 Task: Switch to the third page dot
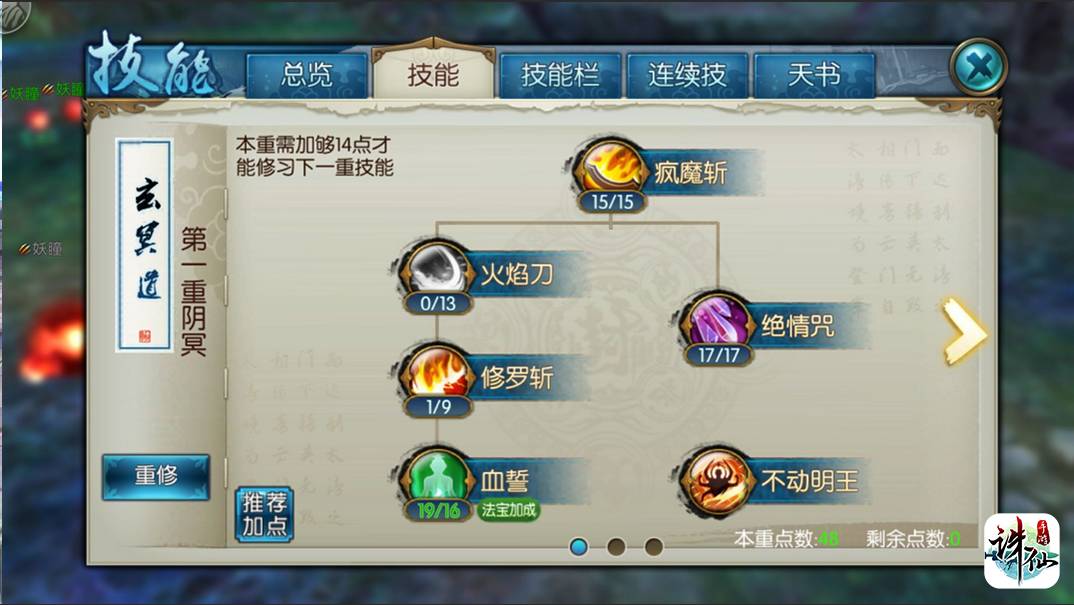click(x=653, y=546)
